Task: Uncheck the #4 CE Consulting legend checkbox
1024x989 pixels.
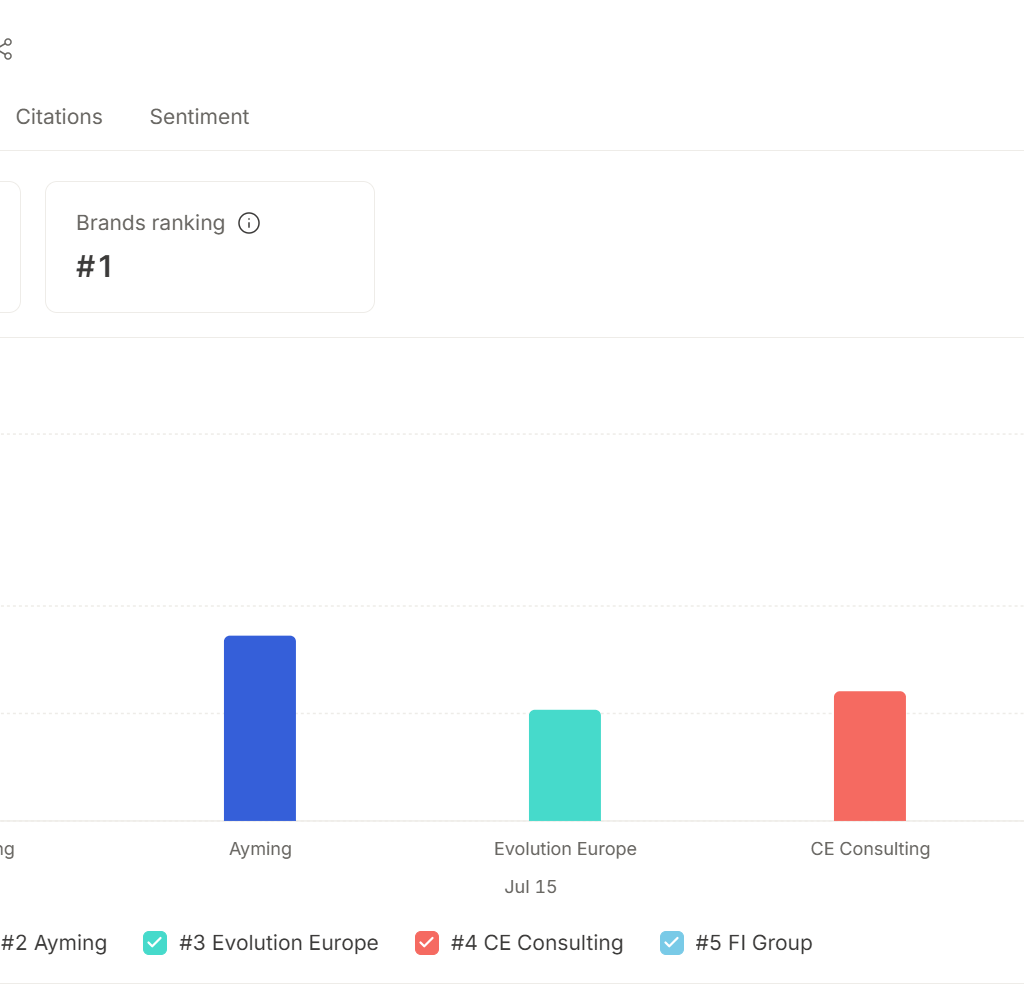Action: 426,943
